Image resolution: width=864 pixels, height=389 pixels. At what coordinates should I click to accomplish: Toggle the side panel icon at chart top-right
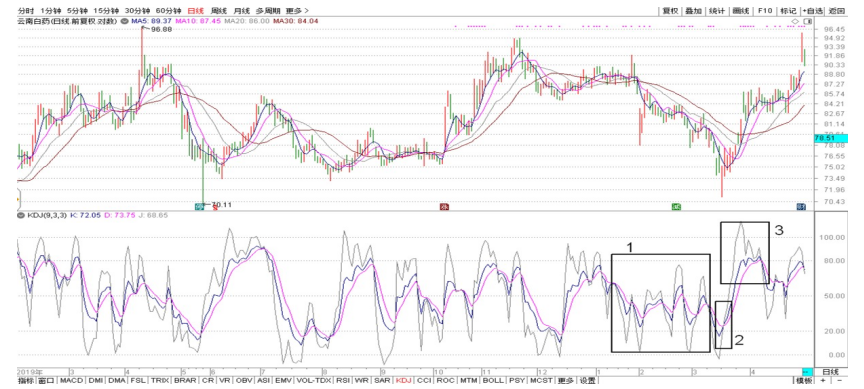(x=807, y=21)
